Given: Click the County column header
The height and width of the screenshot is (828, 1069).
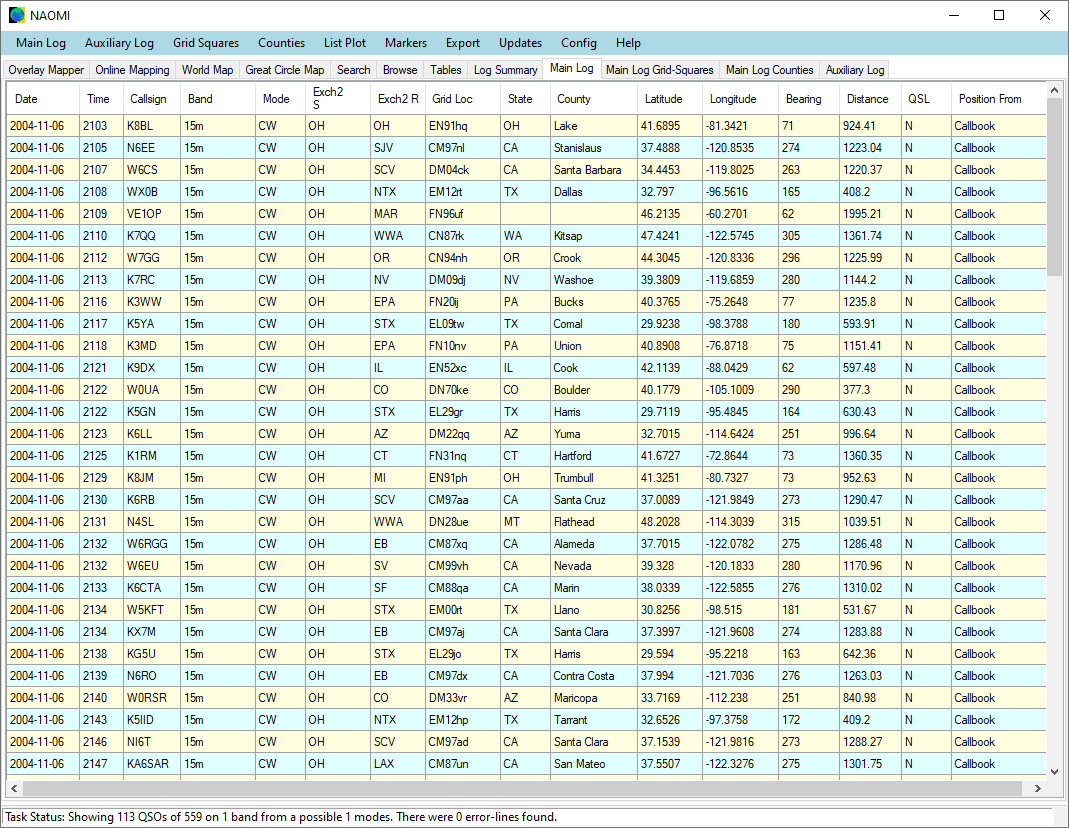Looking at the screenshot, I should (594, 99).
